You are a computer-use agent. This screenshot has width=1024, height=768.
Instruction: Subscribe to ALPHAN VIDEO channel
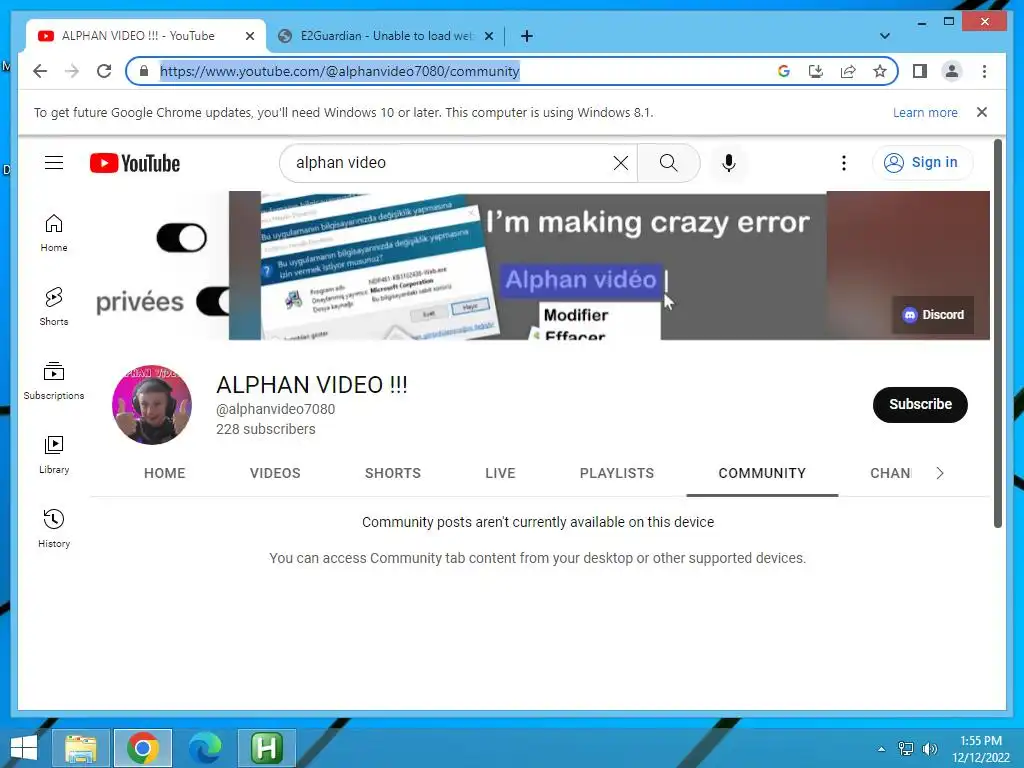[x=920, y=404]
